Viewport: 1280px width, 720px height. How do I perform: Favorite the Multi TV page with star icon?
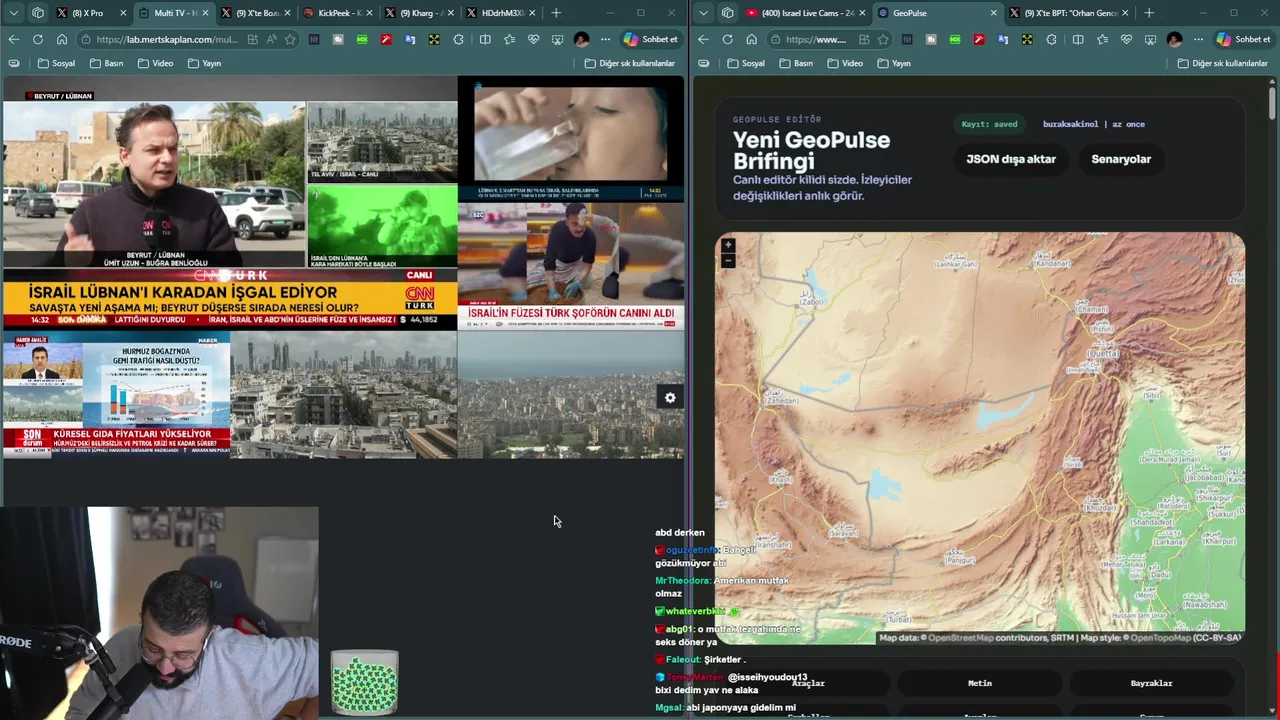tap(290, 39)
